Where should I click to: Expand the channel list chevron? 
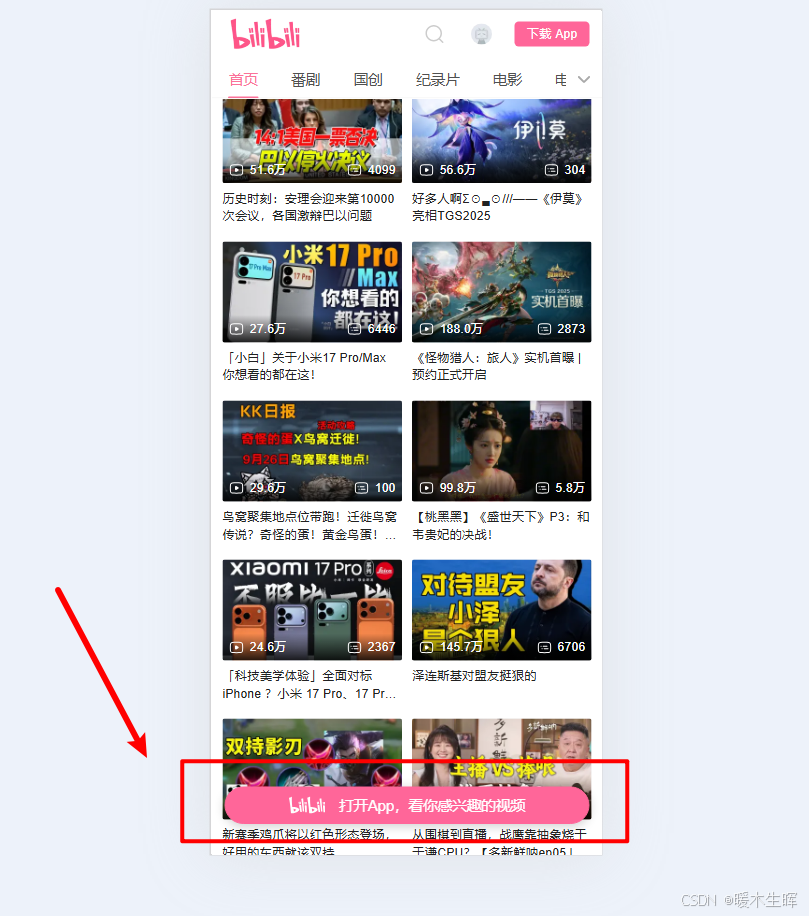584,79
